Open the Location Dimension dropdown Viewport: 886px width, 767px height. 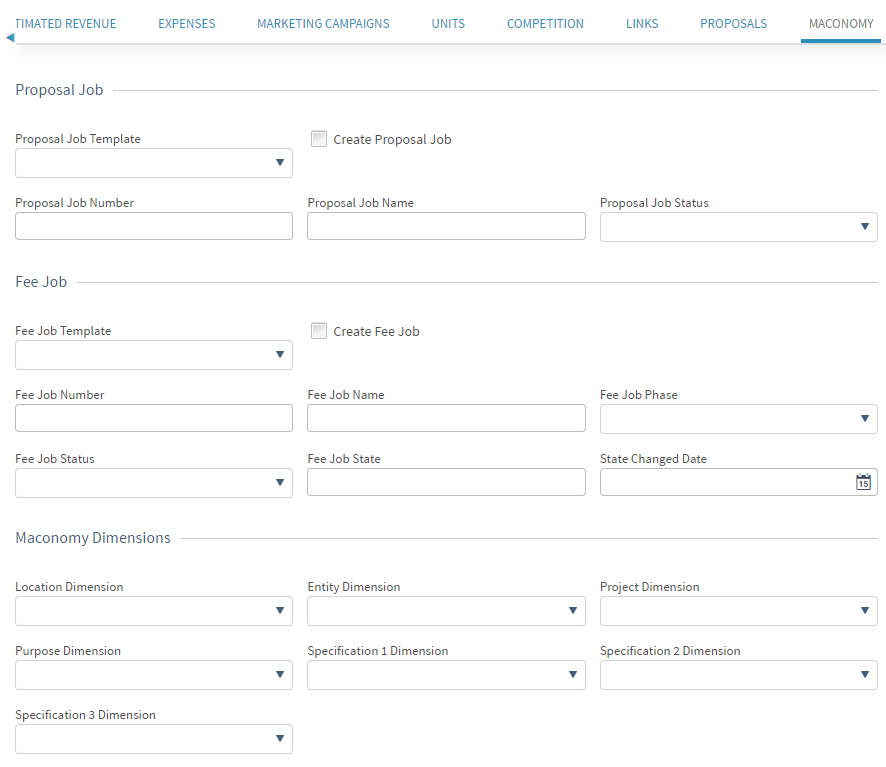[x=154, y=611]
